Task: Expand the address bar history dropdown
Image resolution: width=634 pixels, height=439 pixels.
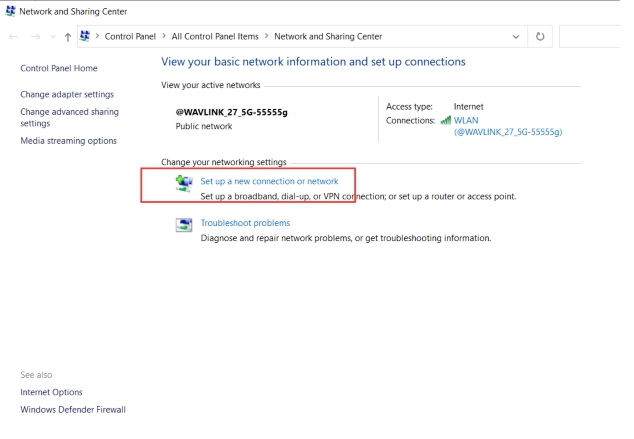Action: click(x=516, y=37)
